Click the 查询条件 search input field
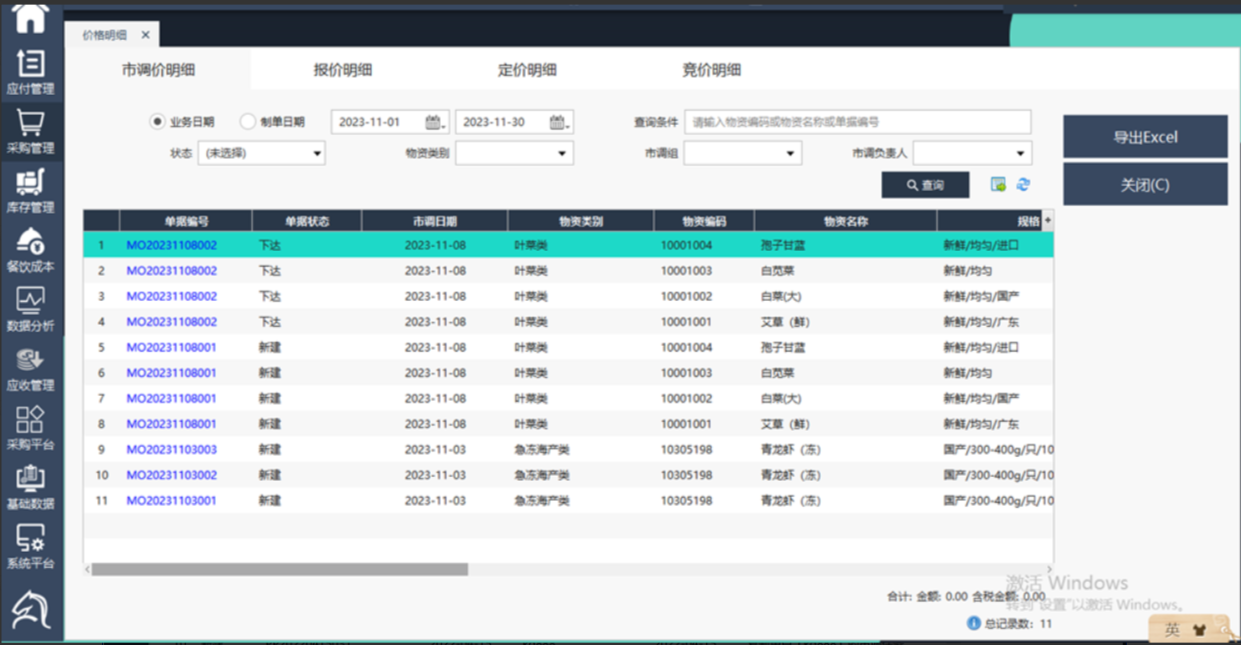This screenshot has width=1241, height=645. point(859,122)
